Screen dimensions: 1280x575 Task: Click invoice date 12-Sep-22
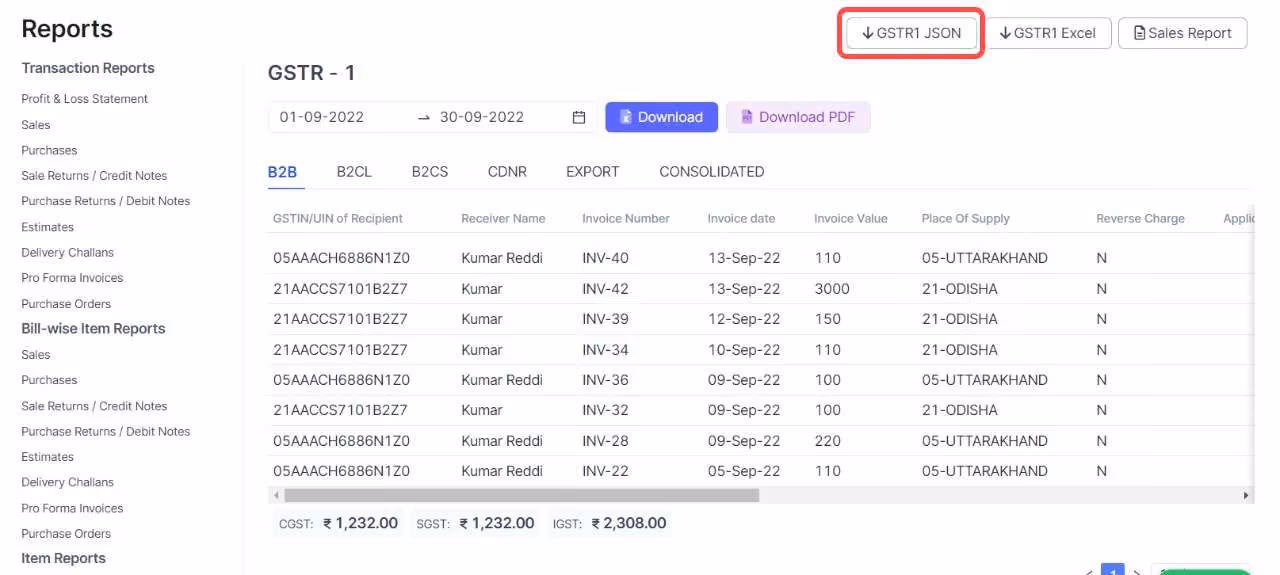(744, 319)
